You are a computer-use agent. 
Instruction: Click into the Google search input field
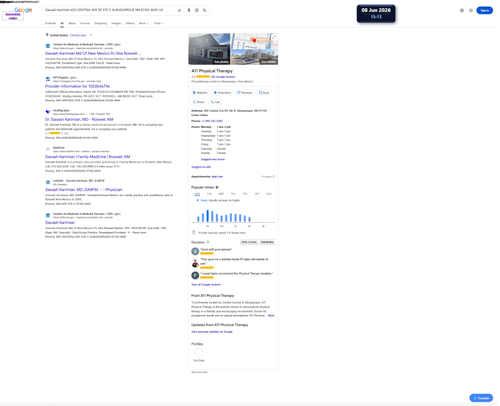[110, 10]
